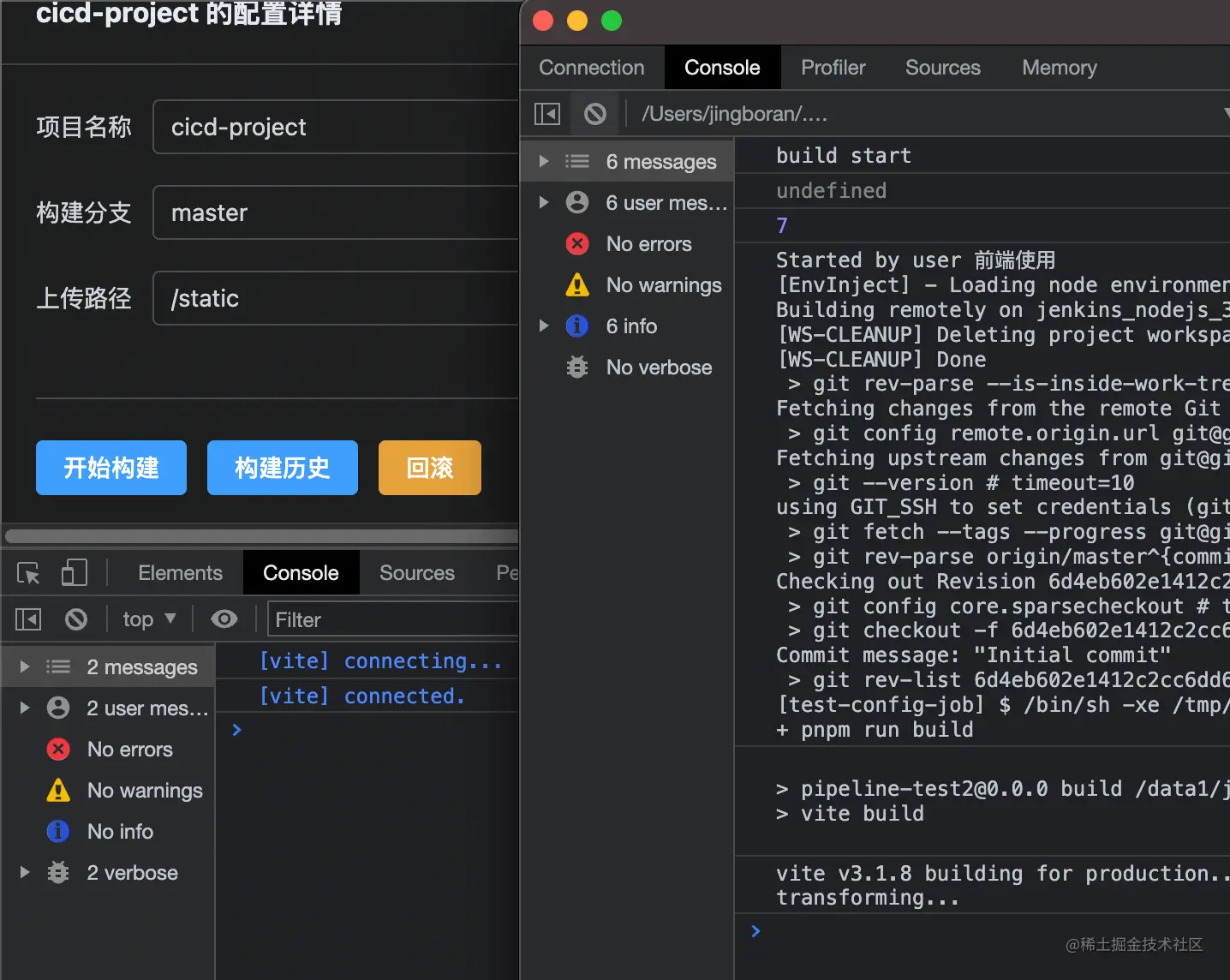The height and width of the screenshot is (980, 1230).
Task: Click the '[vite] connected.' console message
Action: click(x=362, y=696)
